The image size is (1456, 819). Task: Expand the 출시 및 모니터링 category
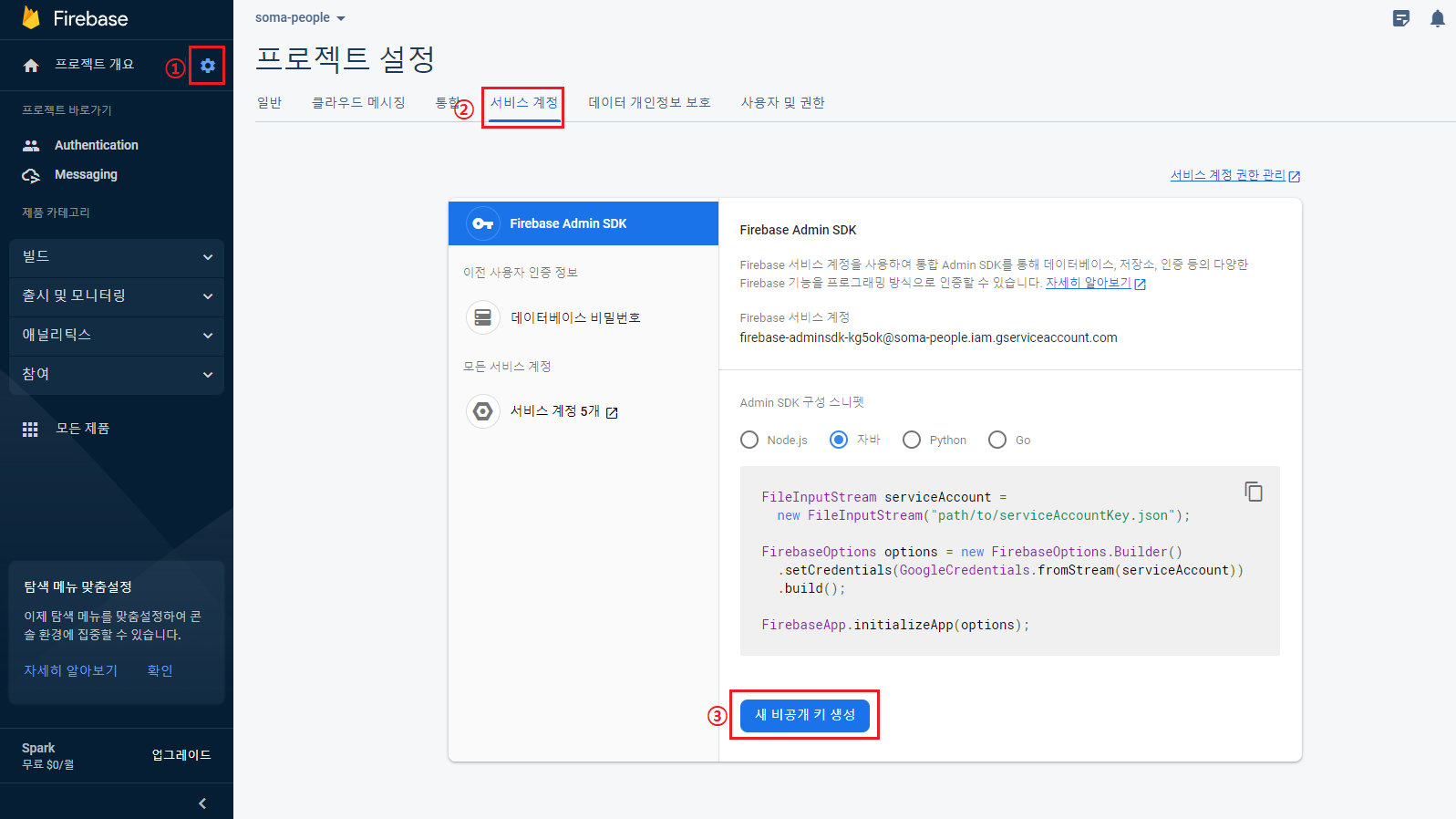117,296
